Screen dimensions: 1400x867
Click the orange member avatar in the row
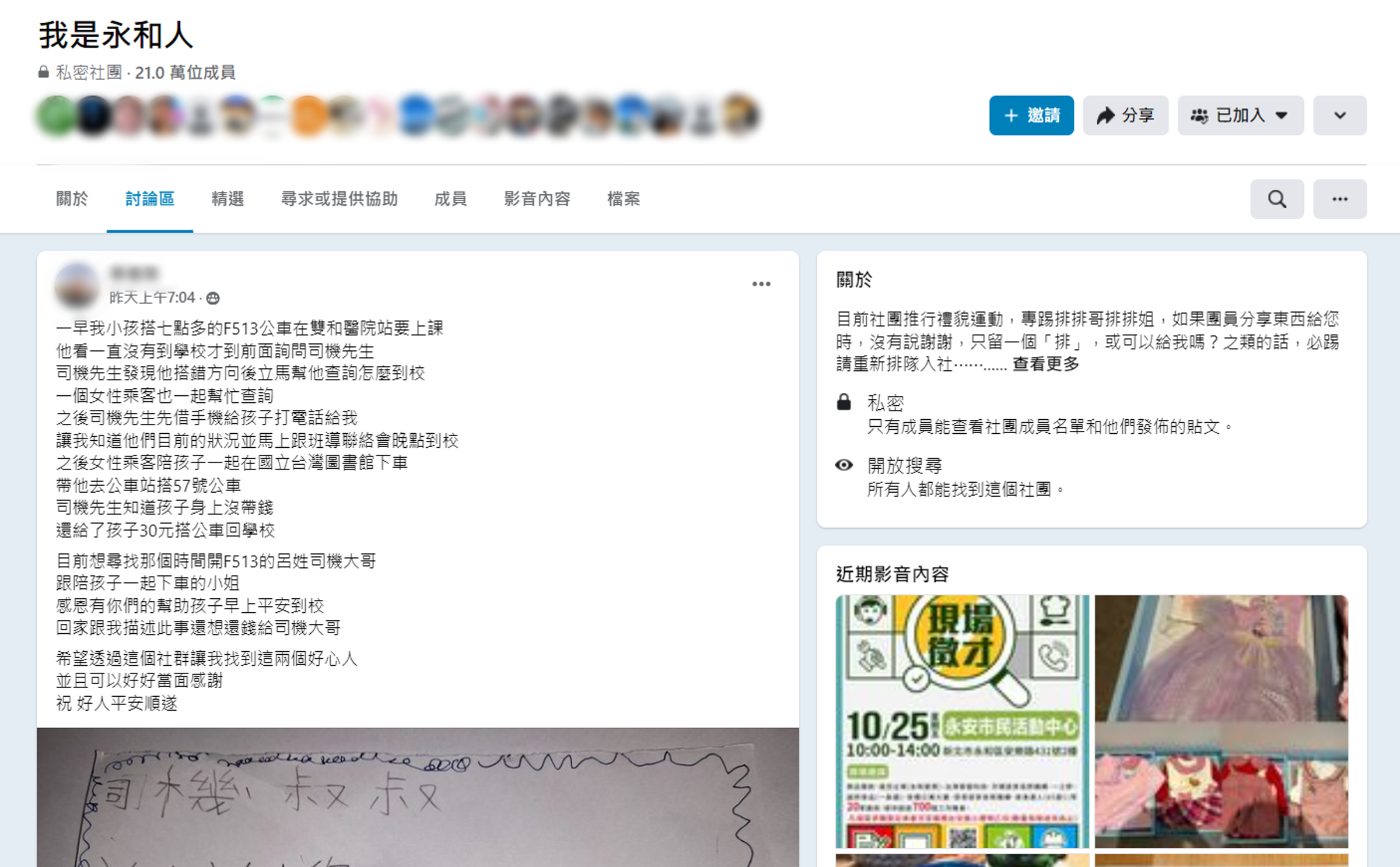(x=308, y=115)
